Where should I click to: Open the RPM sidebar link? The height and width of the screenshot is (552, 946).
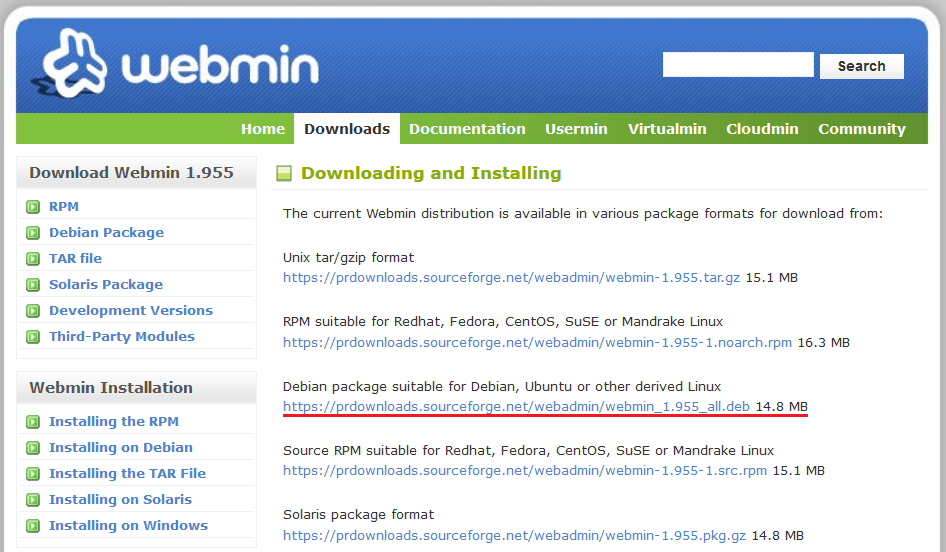pos(63,206)
